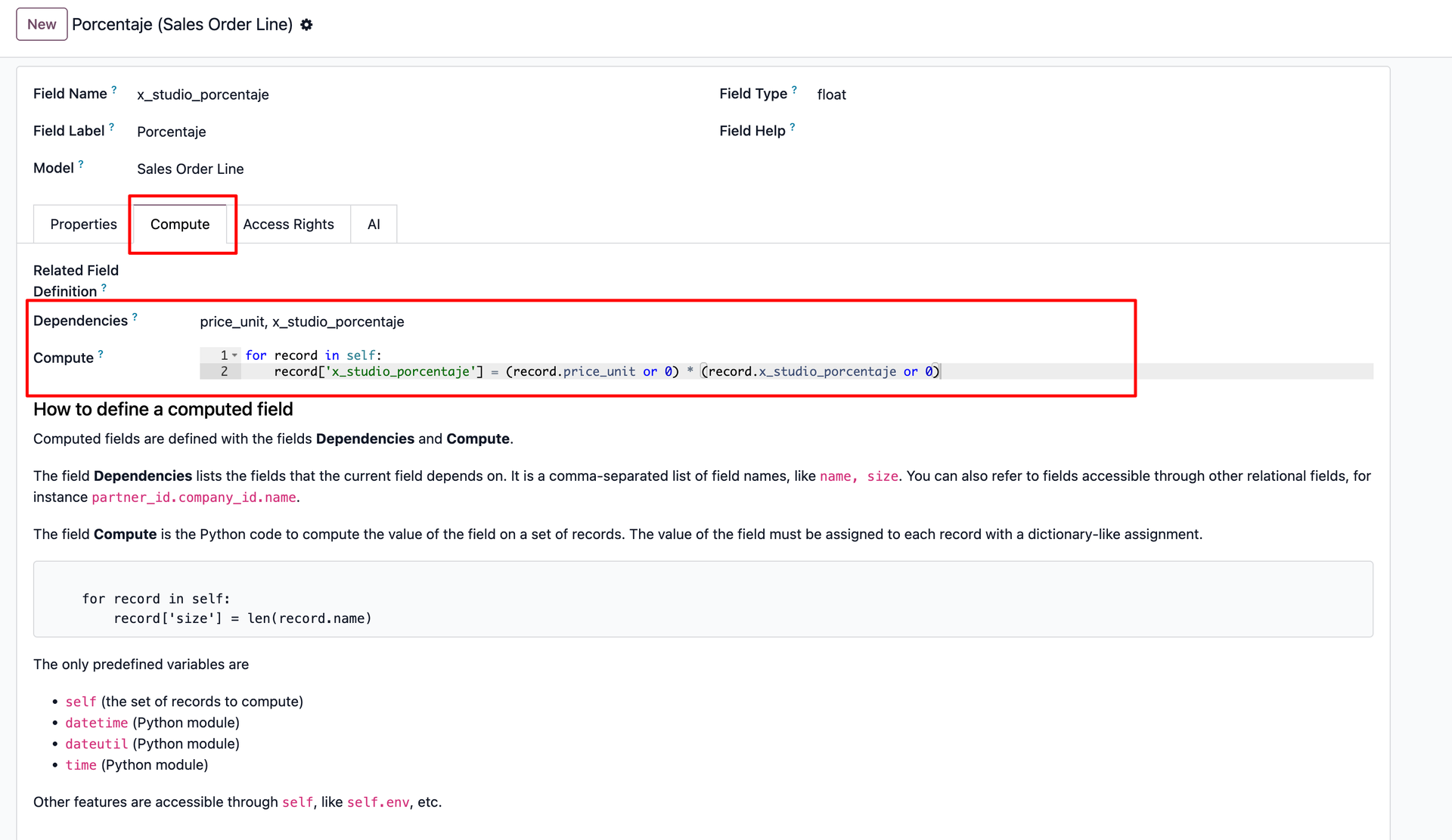Screen dimensions: 1452x840
Task: Click the Field Help tooltip question mark
Action: [792, 127]
